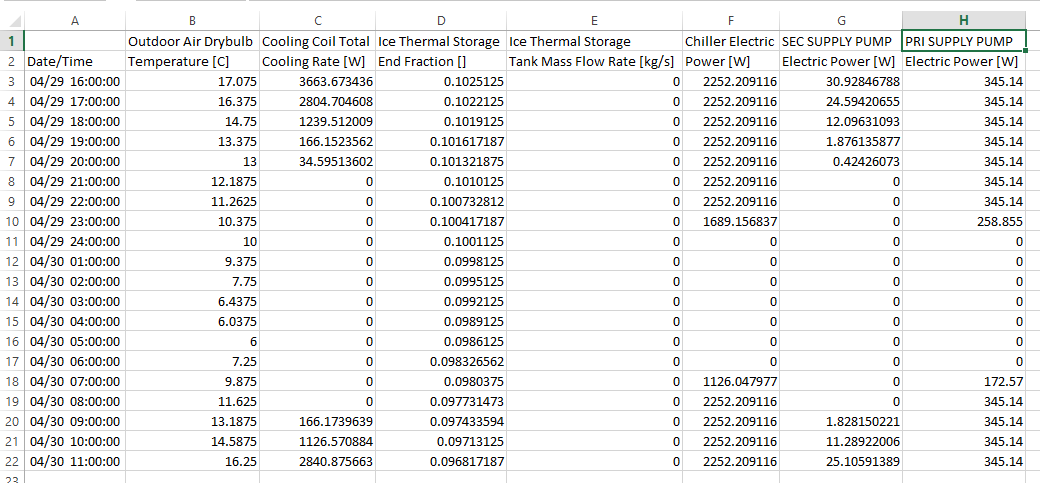Click end fraction value 0.096817187
Viewport: 1040px width, 483px height.
tap(441, 461)
